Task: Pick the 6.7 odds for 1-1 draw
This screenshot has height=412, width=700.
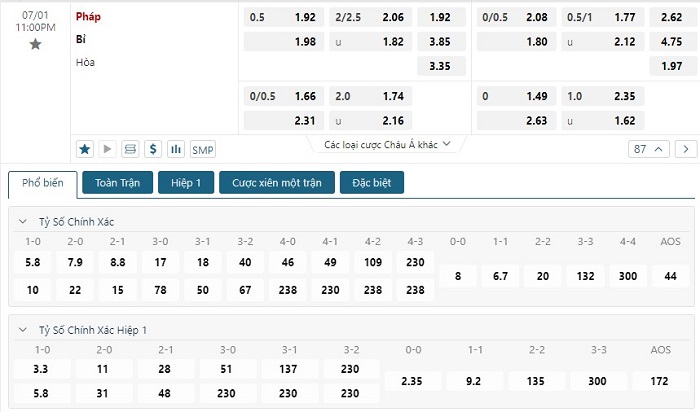Action: click(501, 275)
